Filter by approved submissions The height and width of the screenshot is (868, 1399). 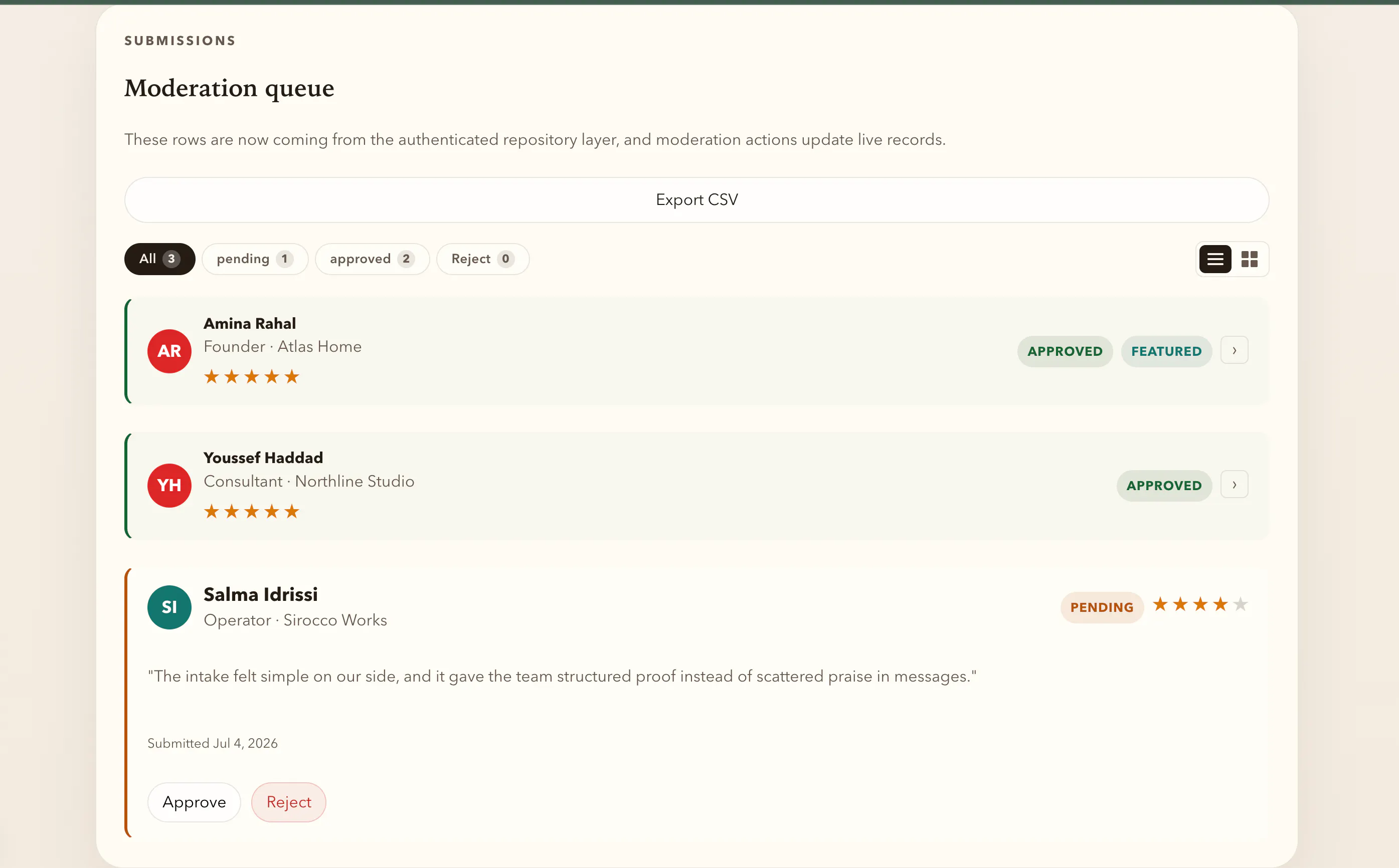(x=372, y=259)
